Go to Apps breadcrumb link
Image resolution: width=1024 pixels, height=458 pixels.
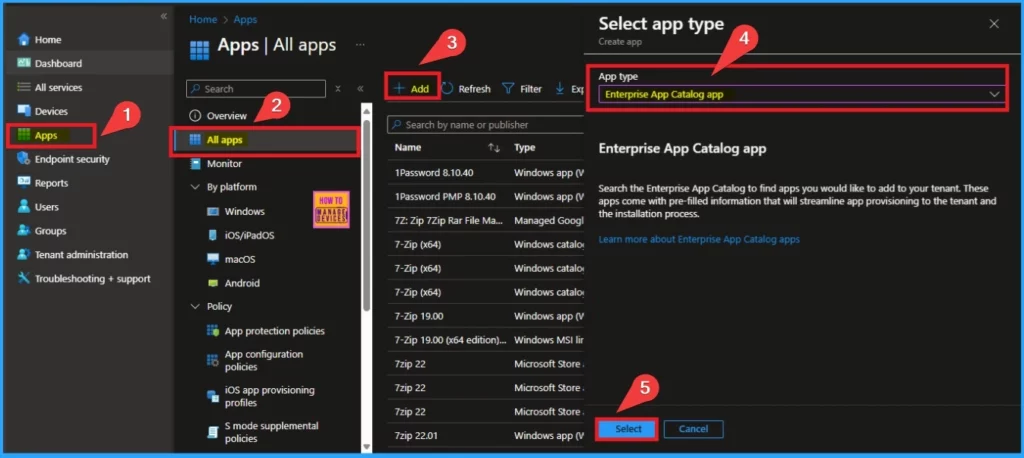[x=246, y=20]
